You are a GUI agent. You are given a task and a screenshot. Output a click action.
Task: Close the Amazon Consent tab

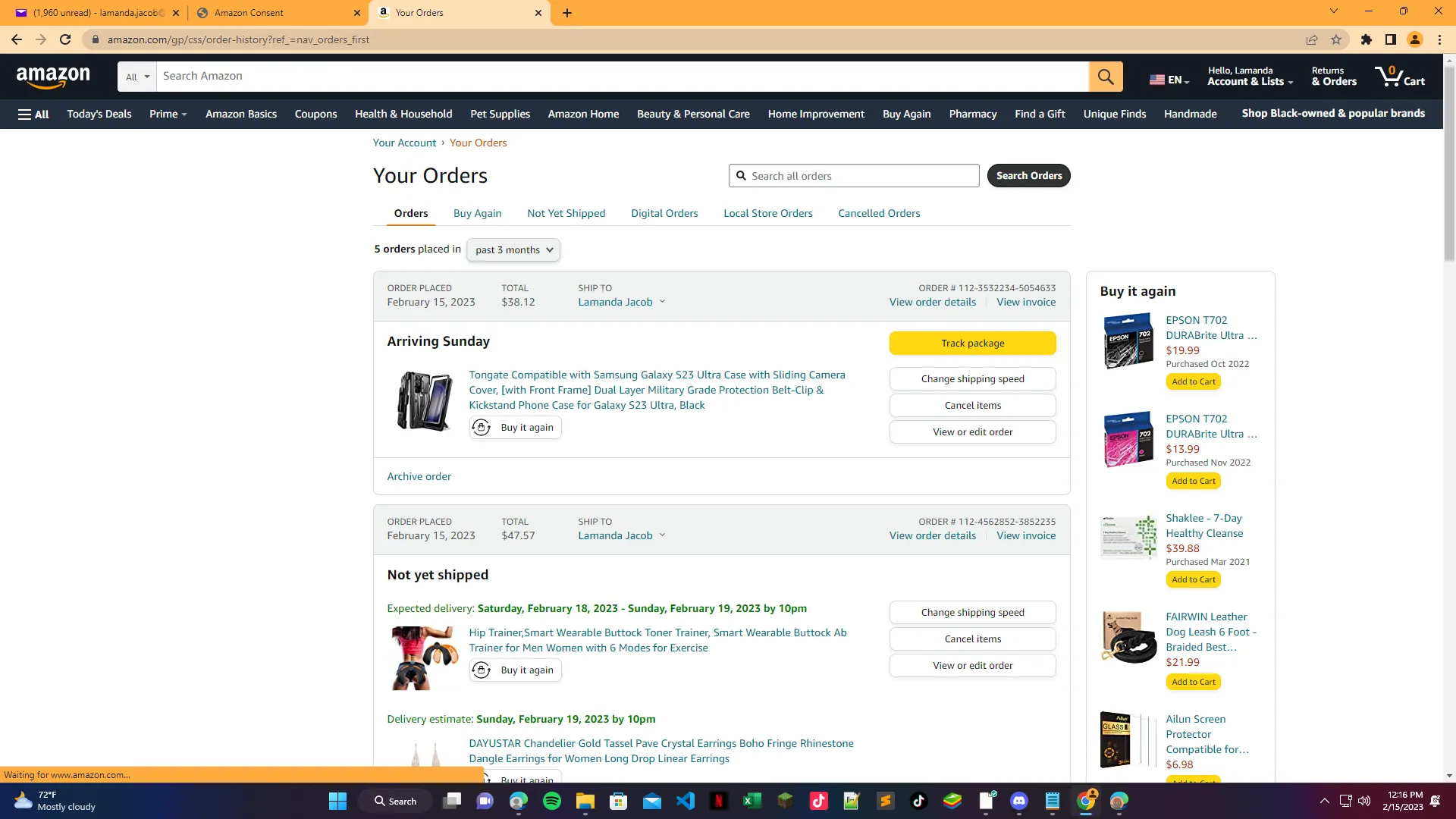(357, 13)
